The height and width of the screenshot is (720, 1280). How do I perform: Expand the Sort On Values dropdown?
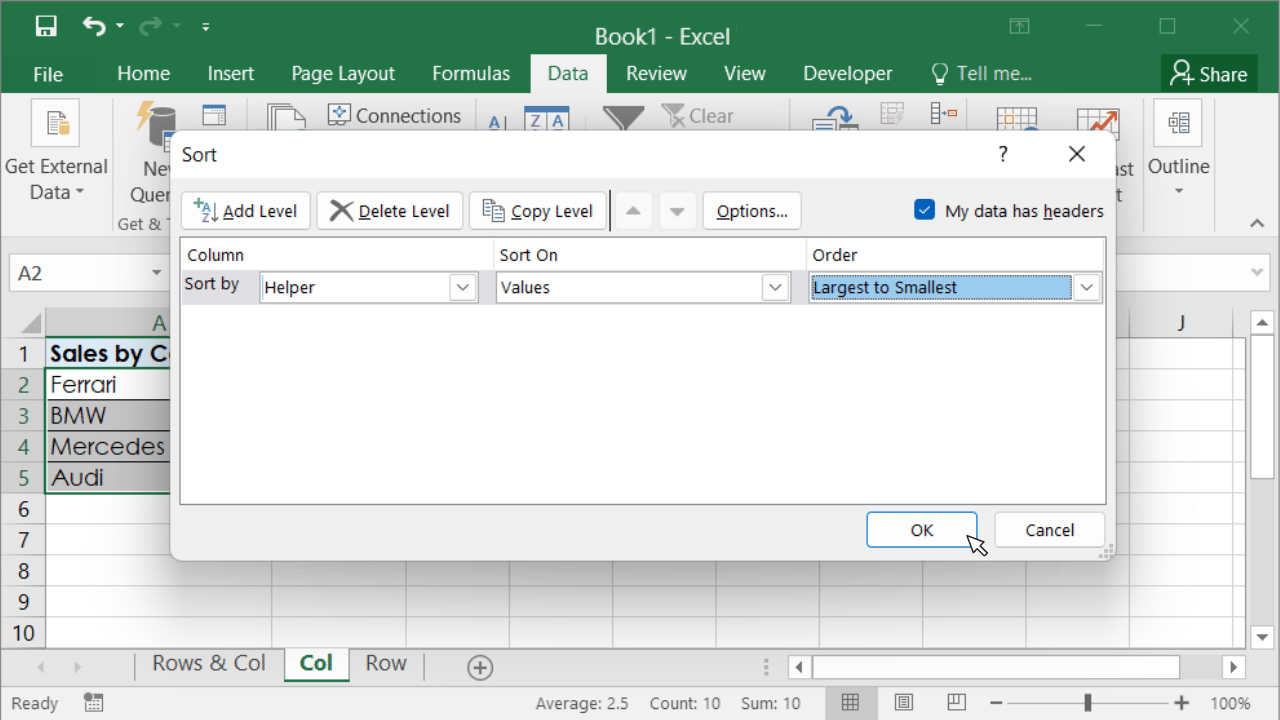775,288
